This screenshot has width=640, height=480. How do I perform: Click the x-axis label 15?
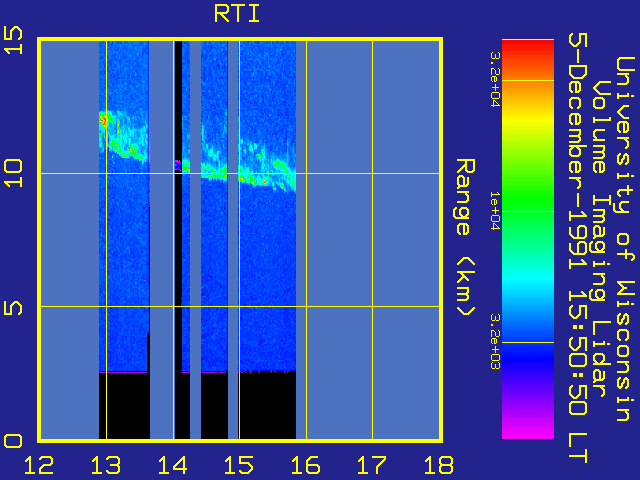[239, 465]
